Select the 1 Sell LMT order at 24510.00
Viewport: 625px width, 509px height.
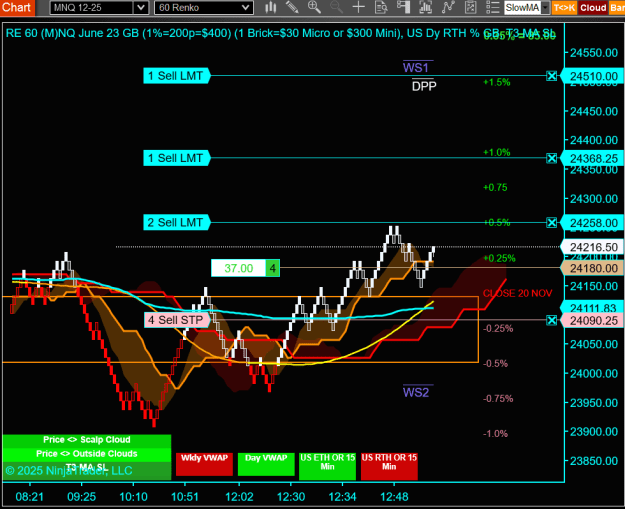[x=177, y=76]
